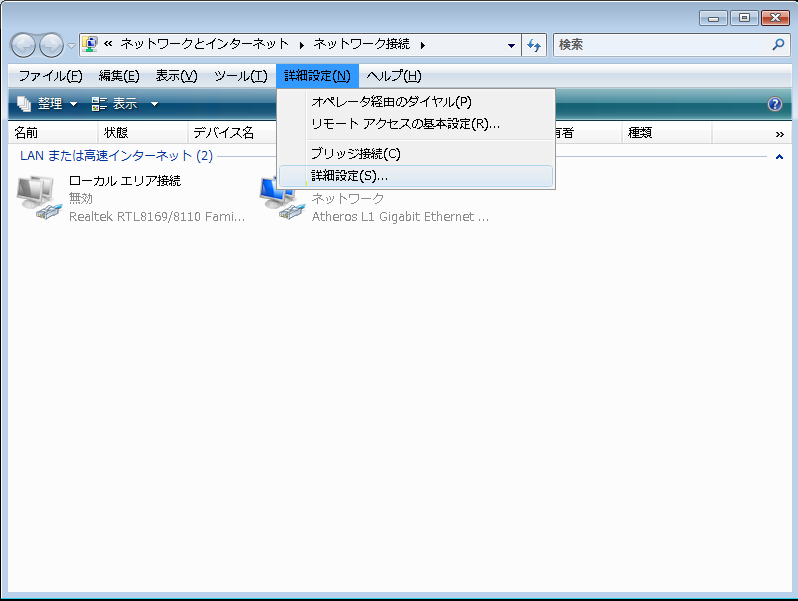Click inside the 検索 search field
The width and height of the screenshot is (798, 601).
click(660, 45)
